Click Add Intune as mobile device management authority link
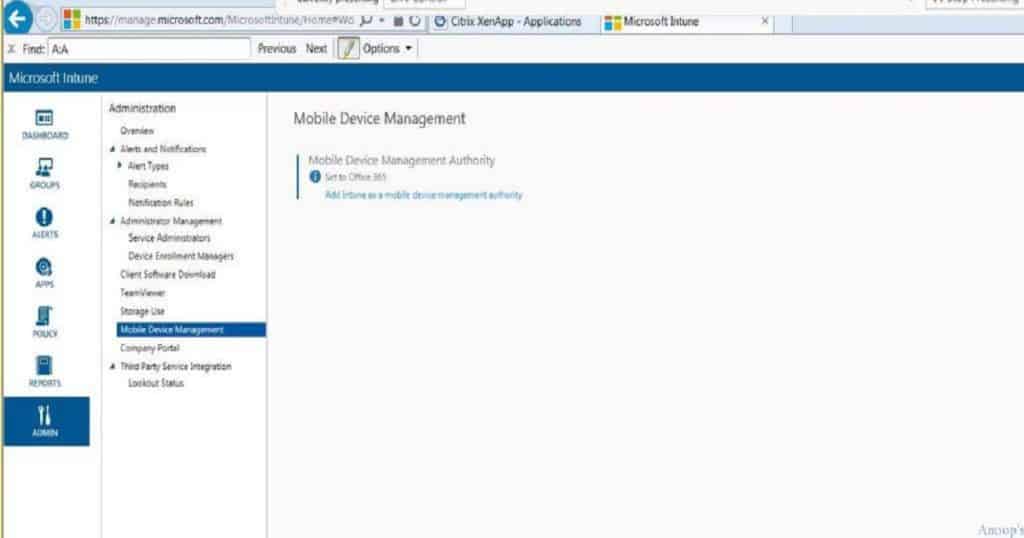This screenshot has height=538, width=1024. 424,195
